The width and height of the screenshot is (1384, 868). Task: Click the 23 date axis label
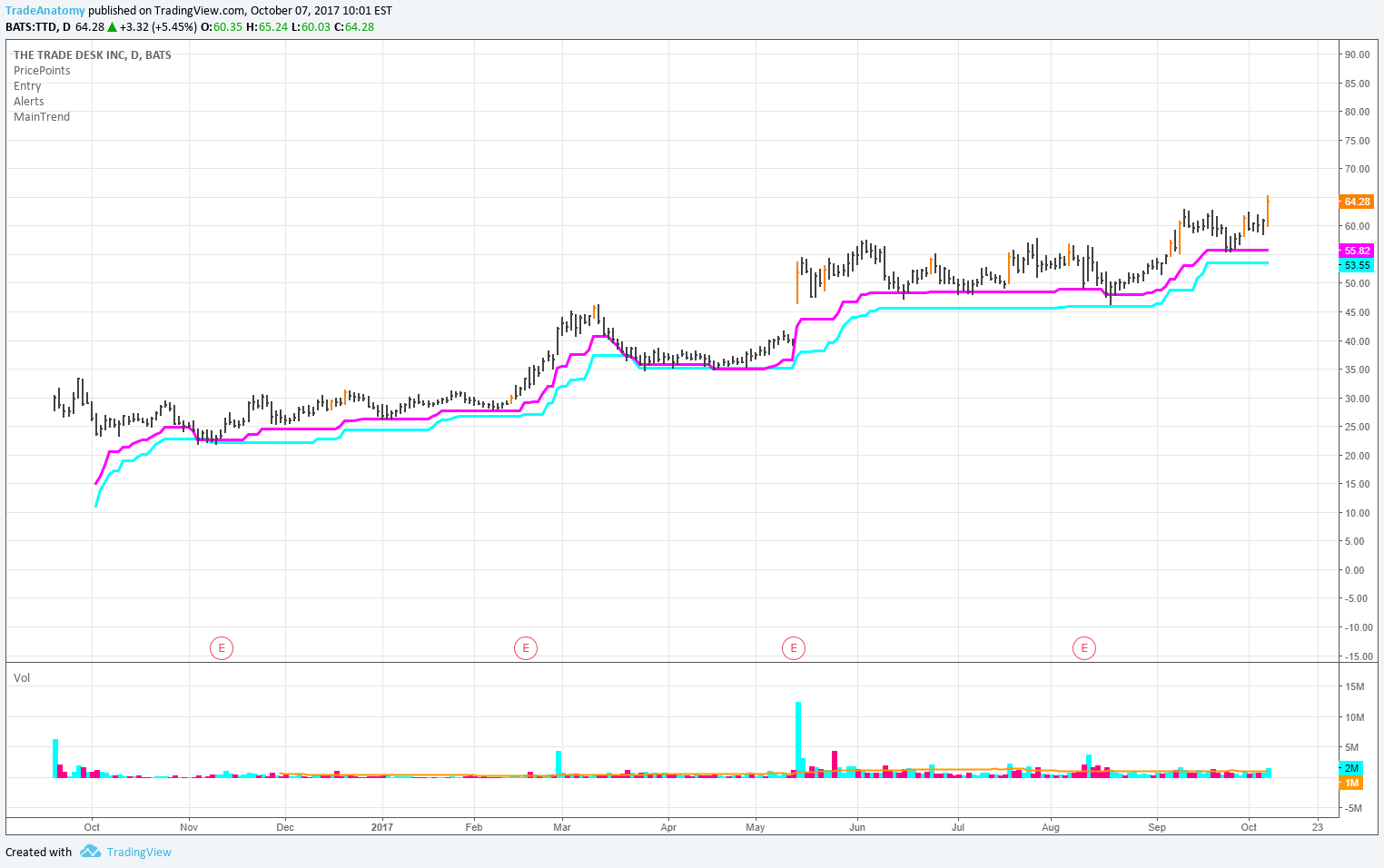click(1318, 827)
